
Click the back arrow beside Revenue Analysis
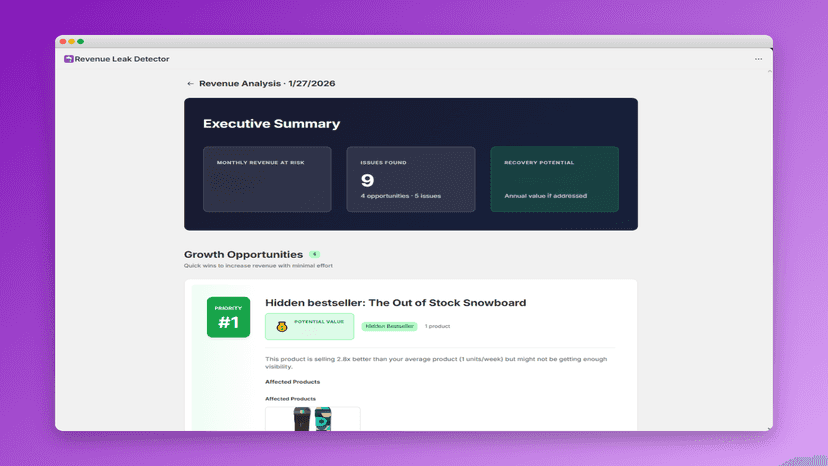[190, 83]
